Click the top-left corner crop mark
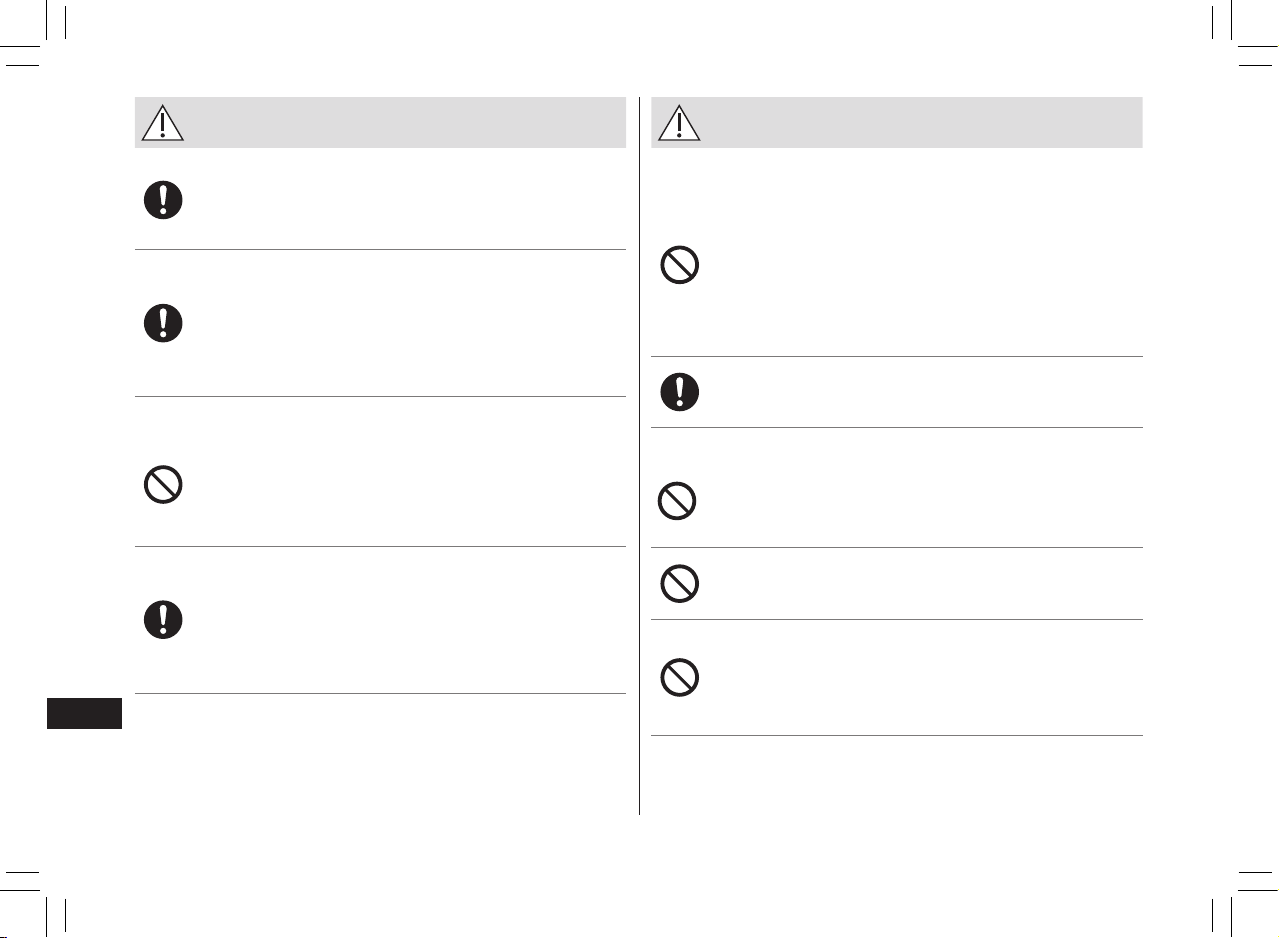Image resolution: width=1279 pixels, height=938 pixels. 40,40
